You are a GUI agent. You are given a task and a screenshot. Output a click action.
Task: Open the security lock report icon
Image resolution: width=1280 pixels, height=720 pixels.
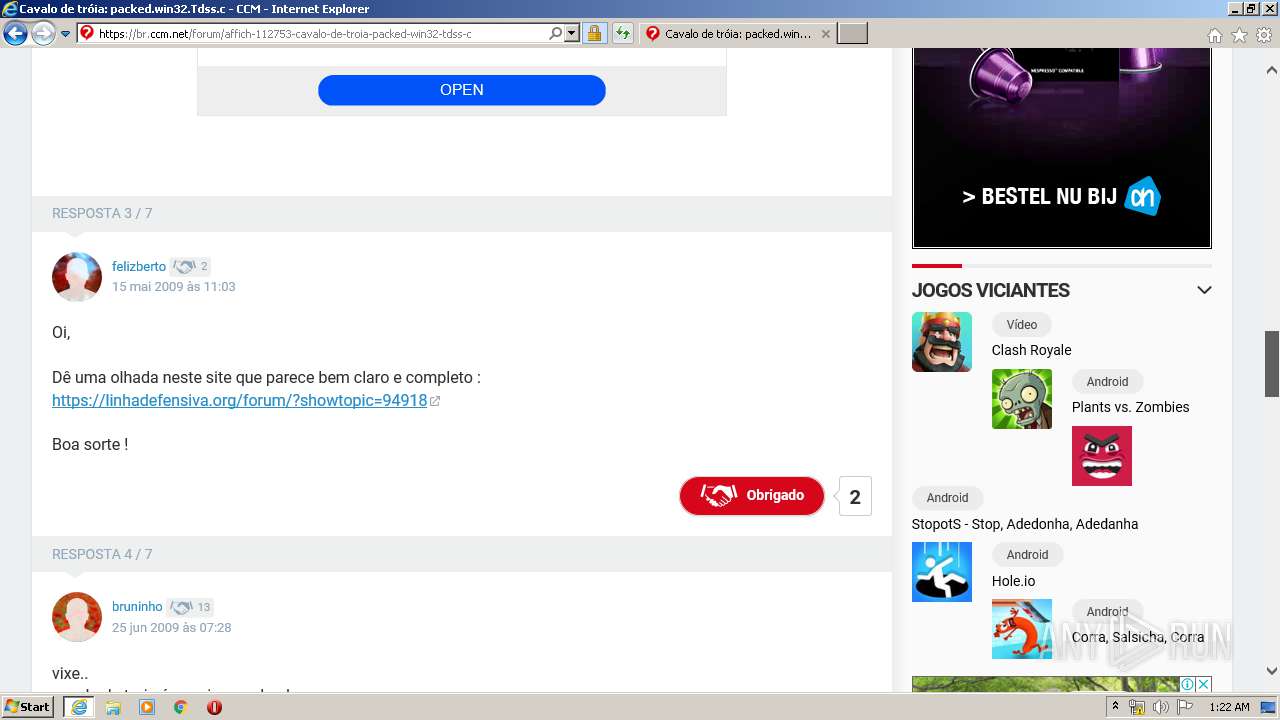click(x=594, y=34)
